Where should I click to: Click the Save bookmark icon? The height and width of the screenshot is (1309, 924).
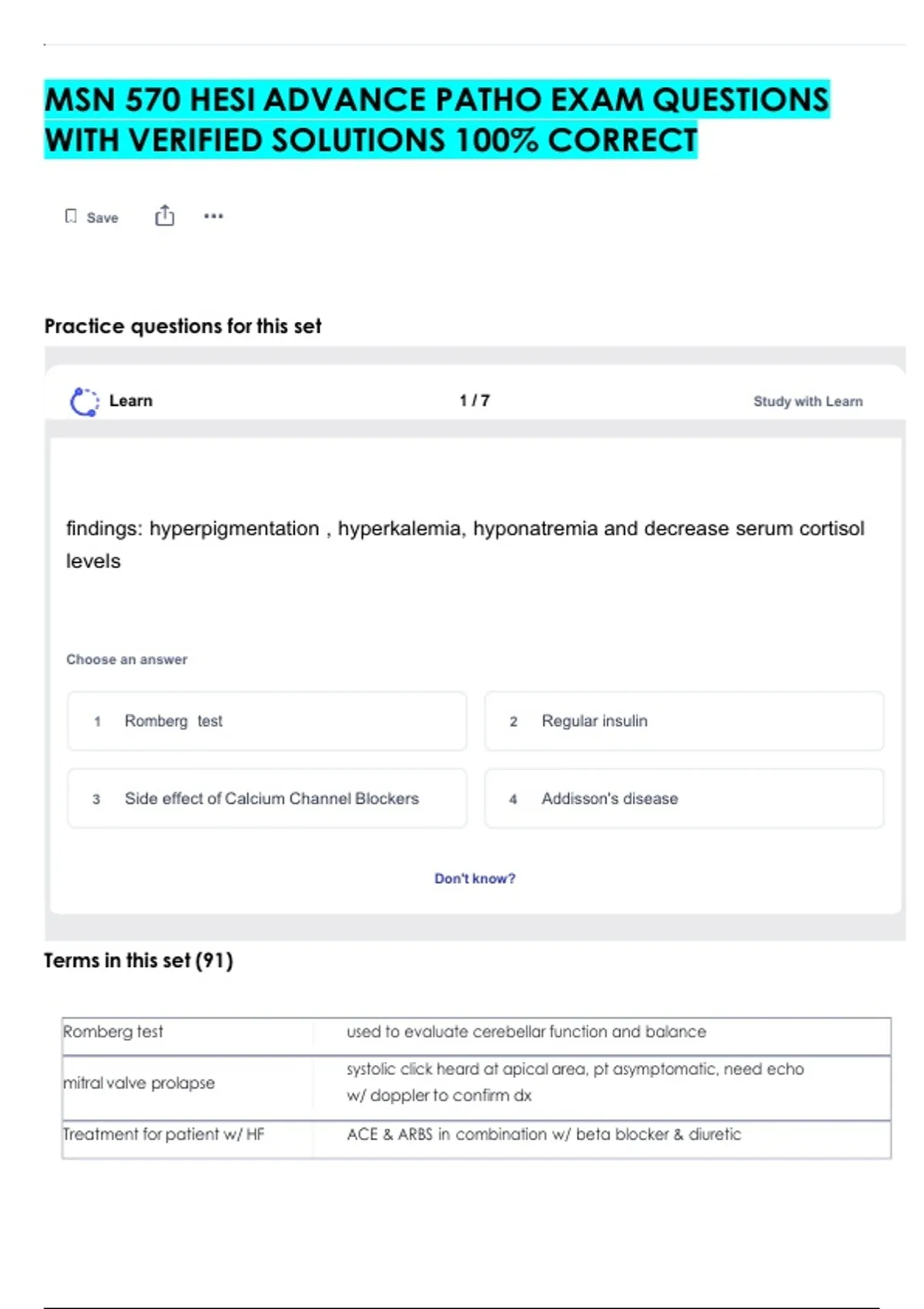(x=71, y=216)
